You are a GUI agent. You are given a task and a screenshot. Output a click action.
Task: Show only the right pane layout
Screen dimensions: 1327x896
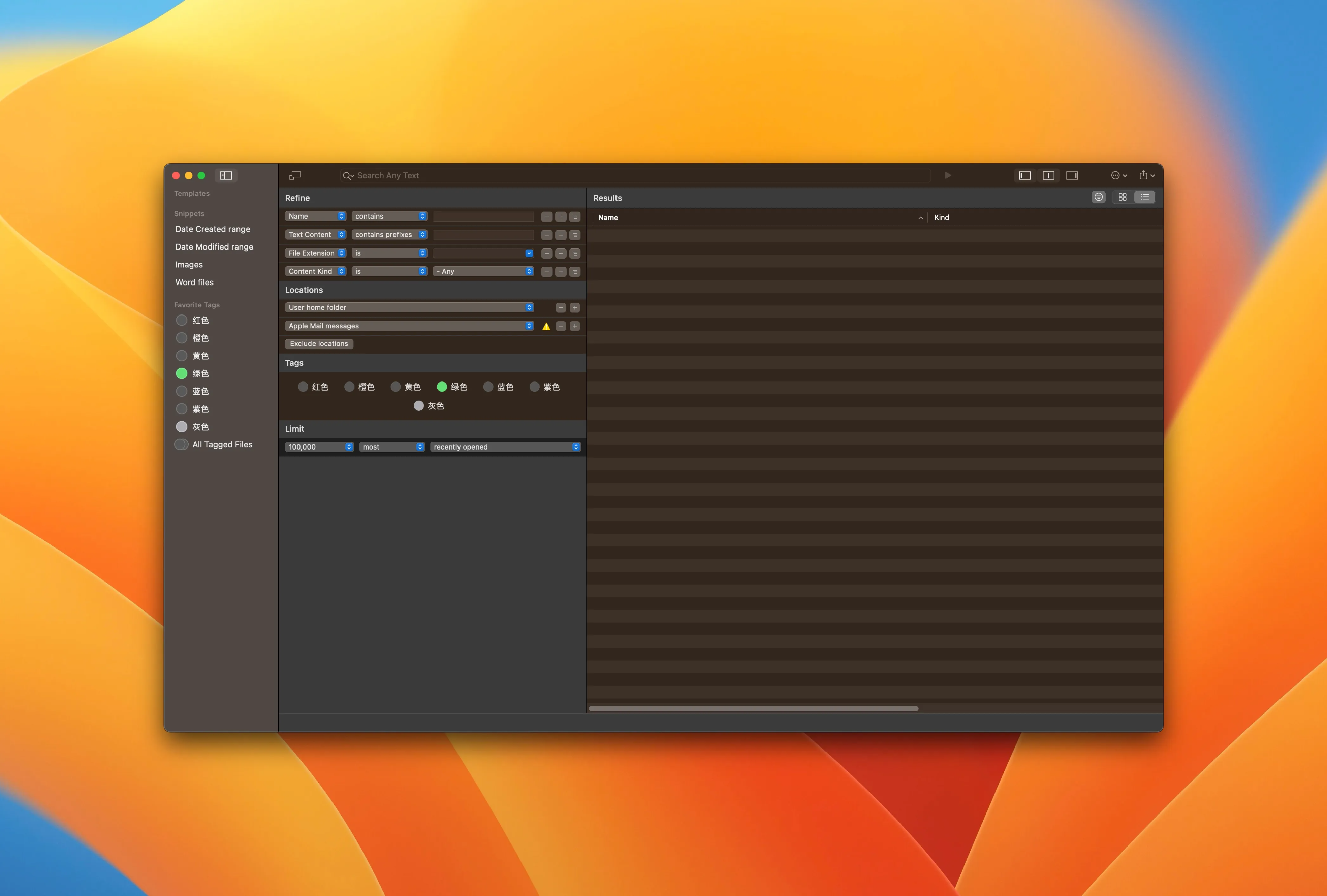1072,175
